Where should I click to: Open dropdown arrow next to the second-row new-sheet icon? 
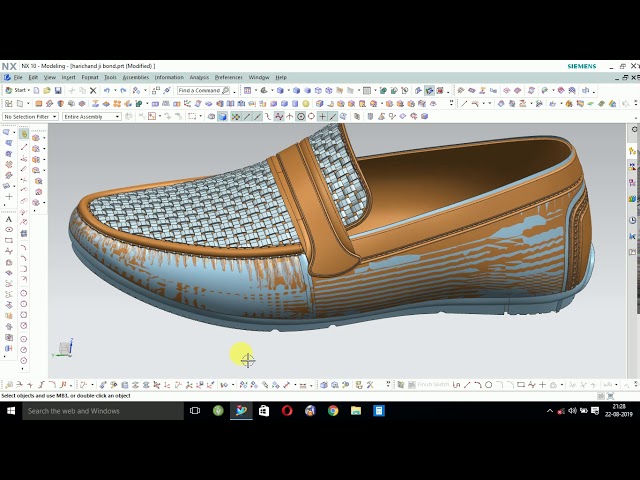click(28, 104)
